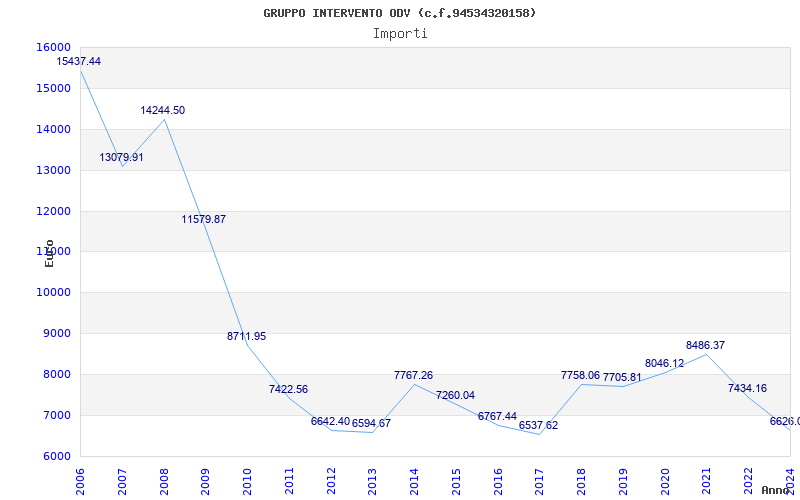
Task: Select the 6642.40 data label
Action: [x=330, y=421]
